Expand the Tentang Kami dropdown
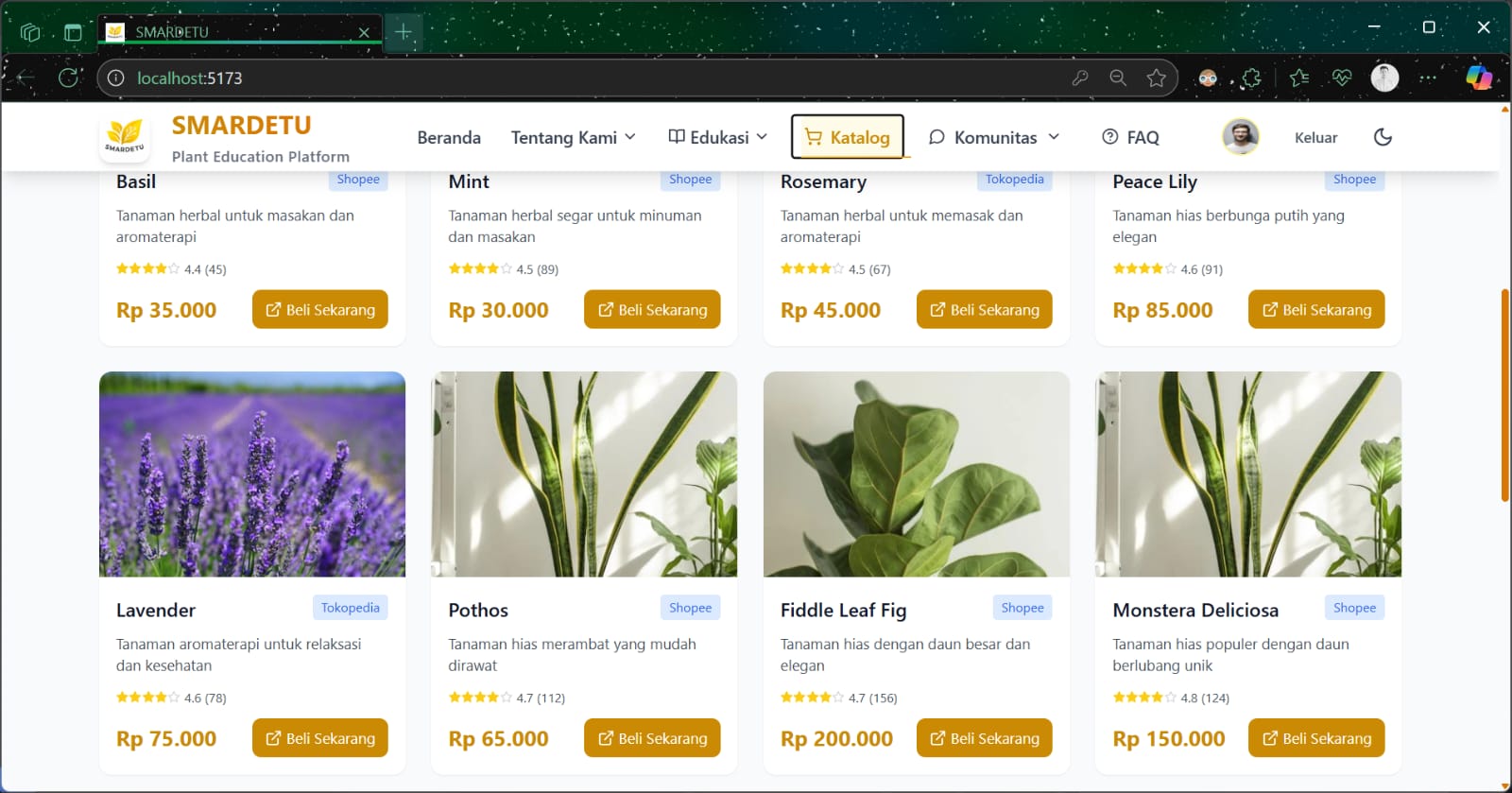This screenshot has width=1512, height=793. point(573,137)
